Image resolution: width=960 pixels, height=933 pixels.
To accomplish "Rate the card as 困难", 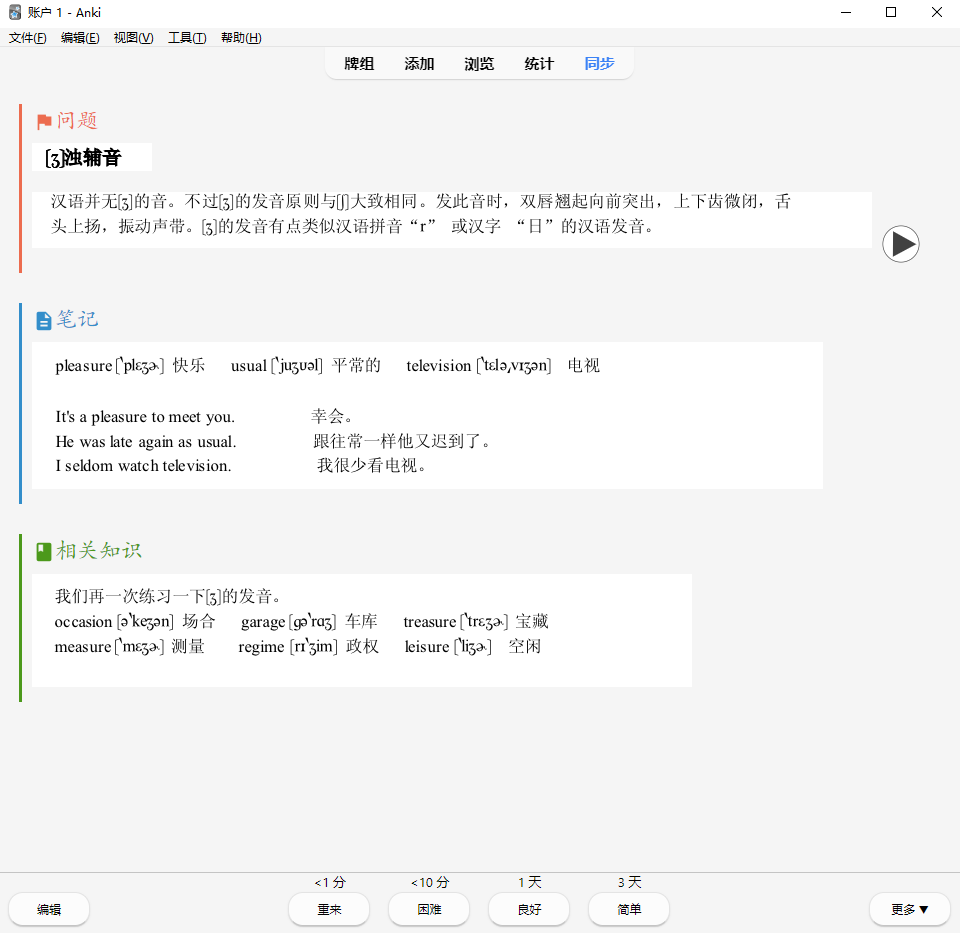I will pyautogui.click(x=429, y=909).
